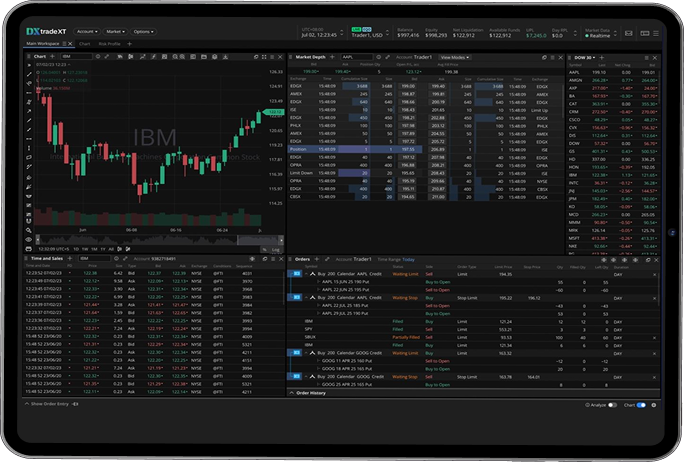Click the download chart icon
The width and height of the screenshot is (684, 462).
pyautogui.click(x=226, y=57)
